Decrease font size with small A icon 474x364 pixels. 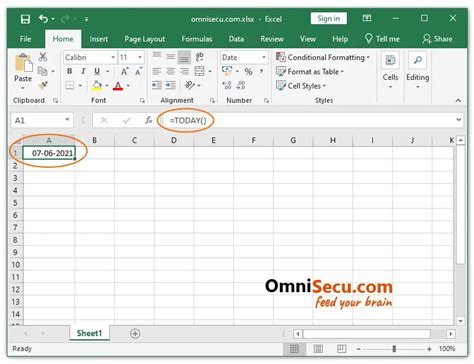[138, 71]
